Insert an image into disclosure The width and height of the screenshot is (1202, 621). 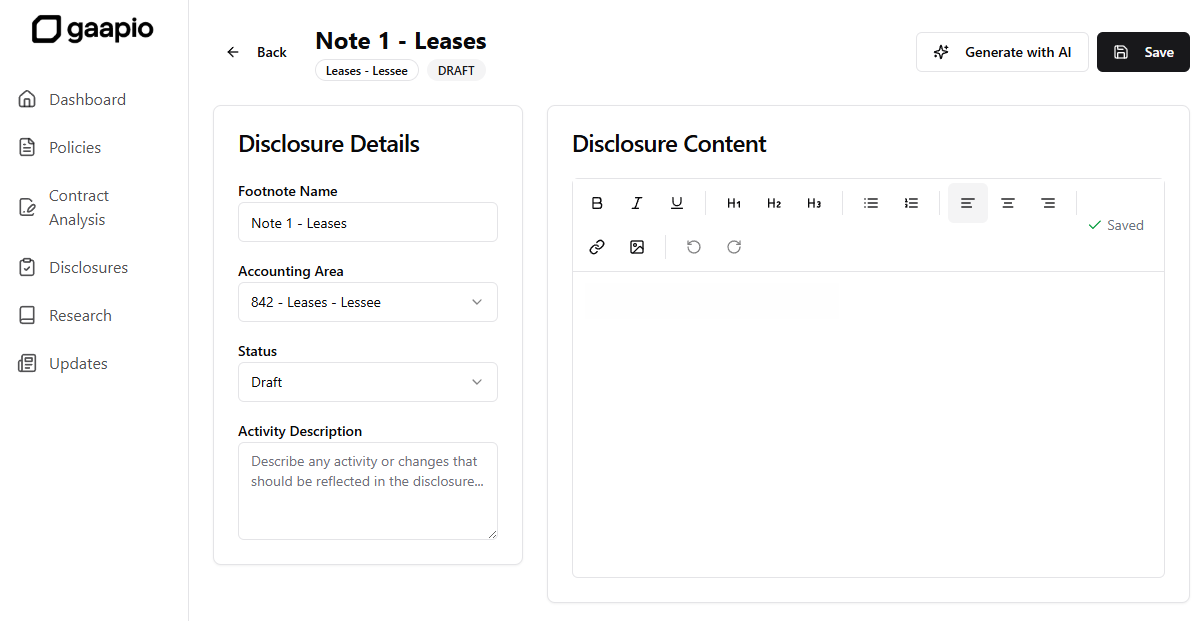pos(637,247)
